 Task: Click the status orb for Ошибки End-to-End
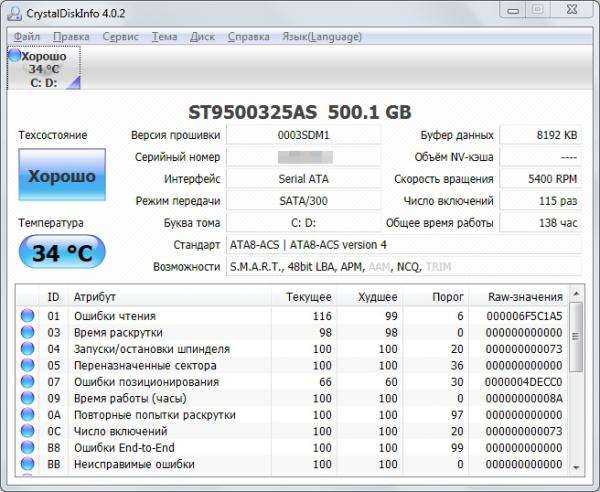(28, 448)
